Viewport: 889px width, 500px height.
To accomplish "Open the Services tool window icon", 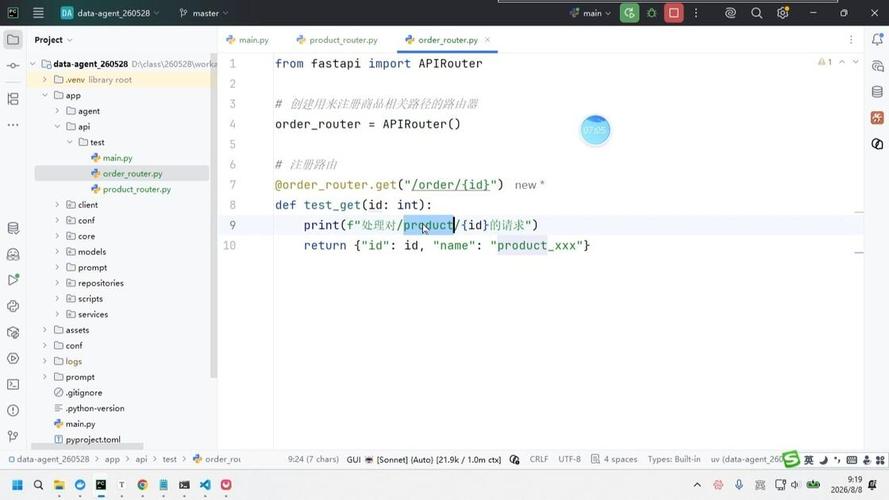I will (x=13, y=358).
